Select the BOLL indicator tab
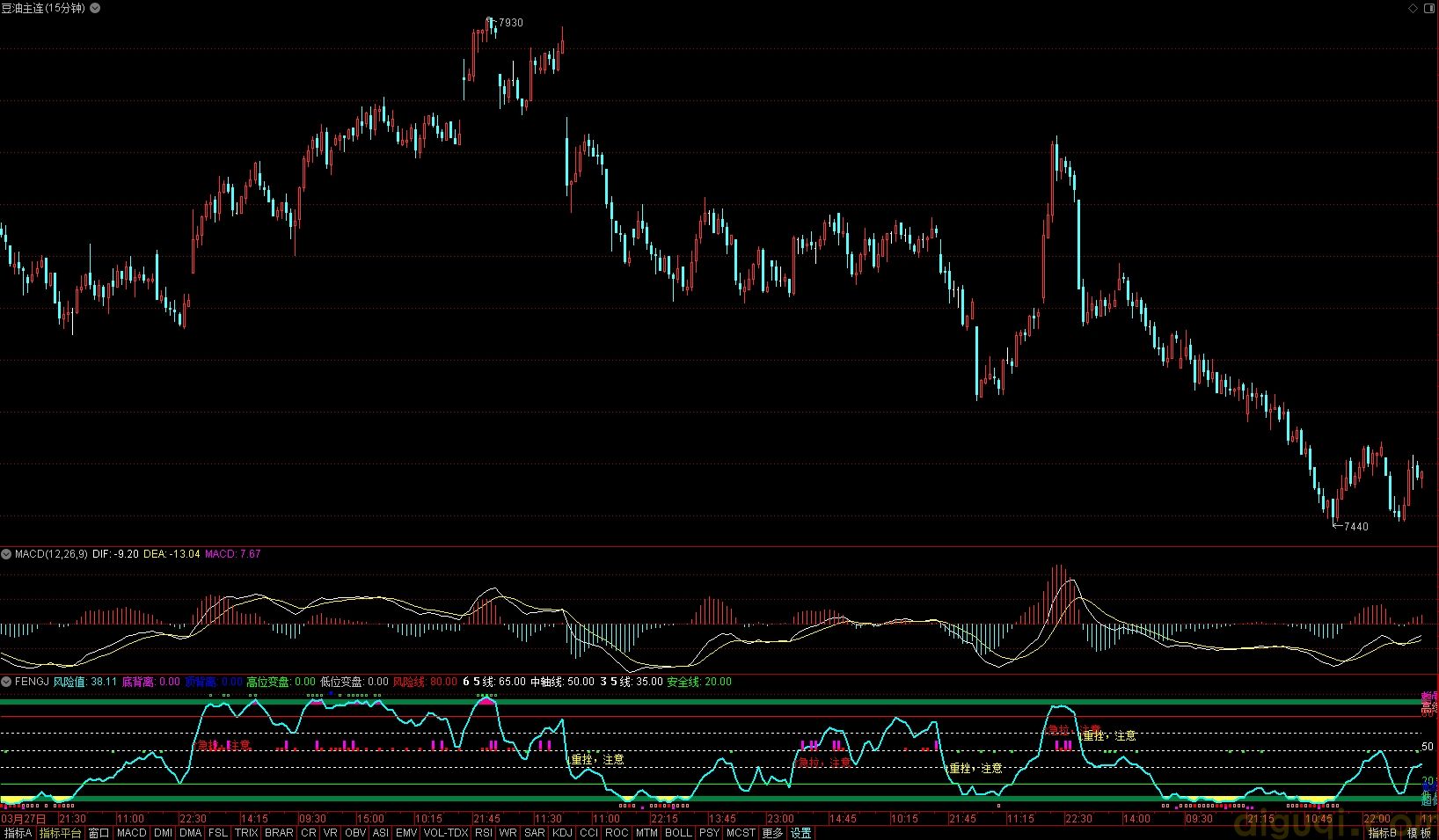The image size is (1439, 840). 679,833
